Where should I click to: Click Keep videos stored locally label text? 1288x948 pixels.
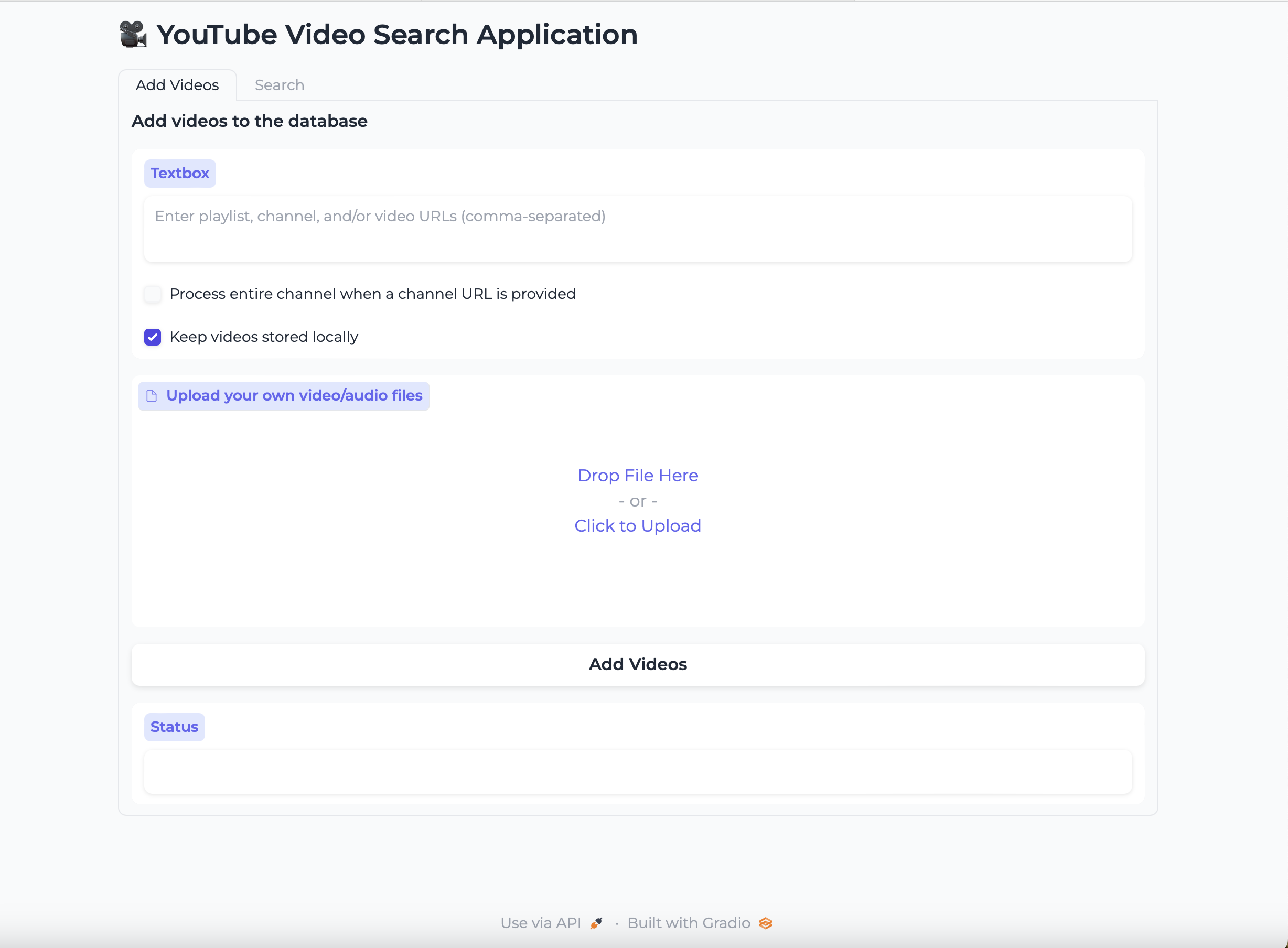click(x=264, y=337)
